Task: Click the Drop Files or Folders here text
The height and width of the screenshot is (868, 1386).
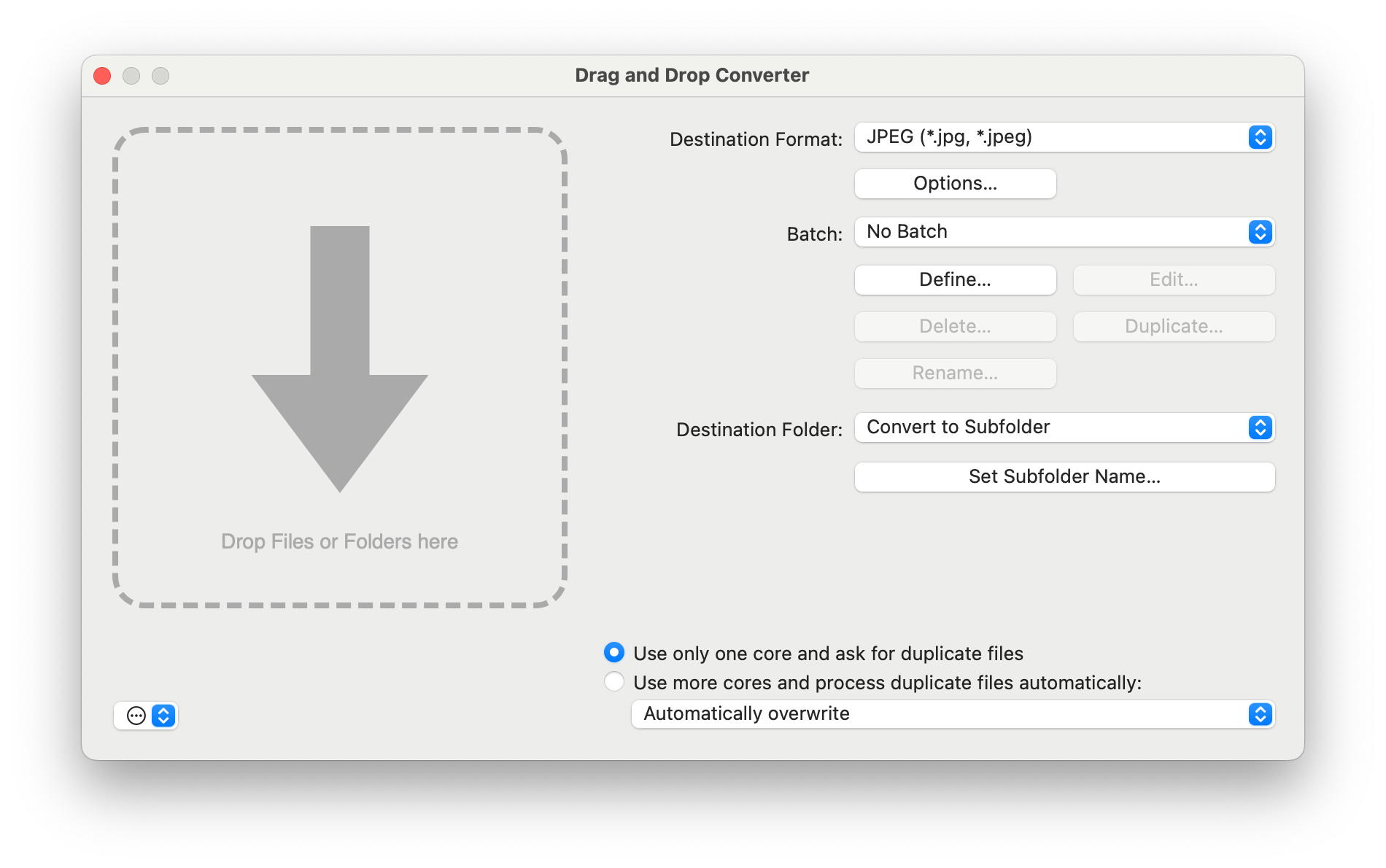Action: [x=340, y=541]
